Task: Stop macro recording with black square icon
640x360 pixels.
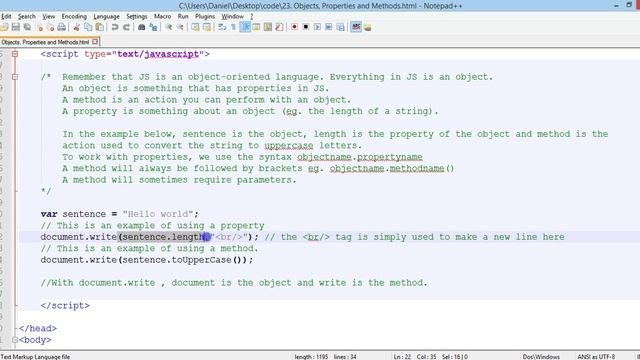Action: (x=305, y=27)
